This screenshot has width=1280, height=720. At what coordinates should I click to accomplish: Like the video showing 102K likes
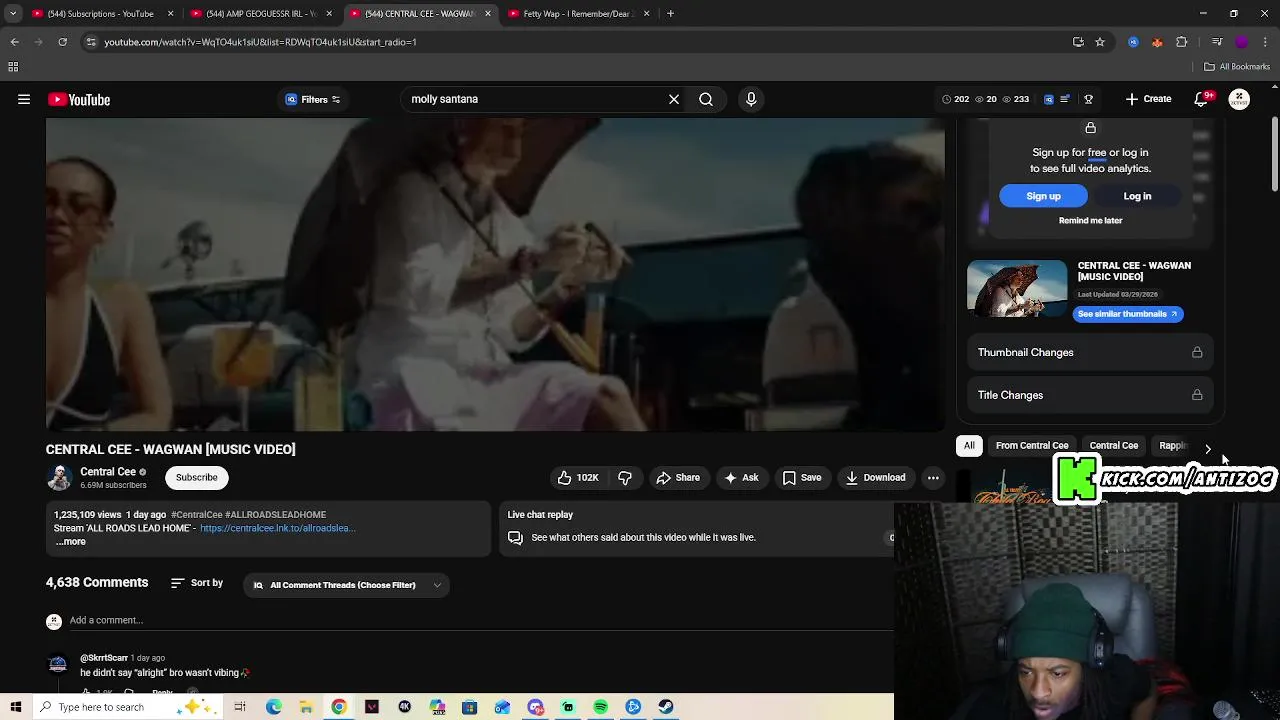pos(577,478)
